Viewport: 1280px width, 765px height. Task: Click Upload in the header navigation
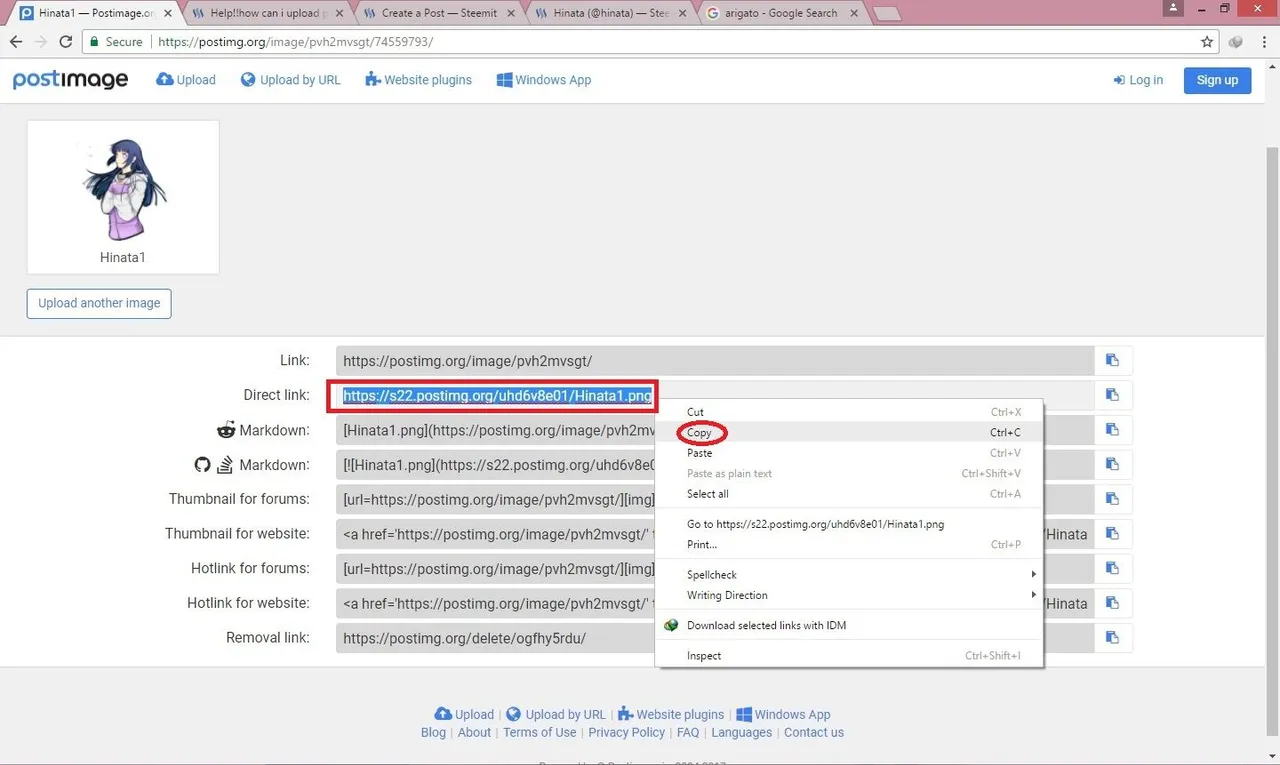[x=186, y=80]
